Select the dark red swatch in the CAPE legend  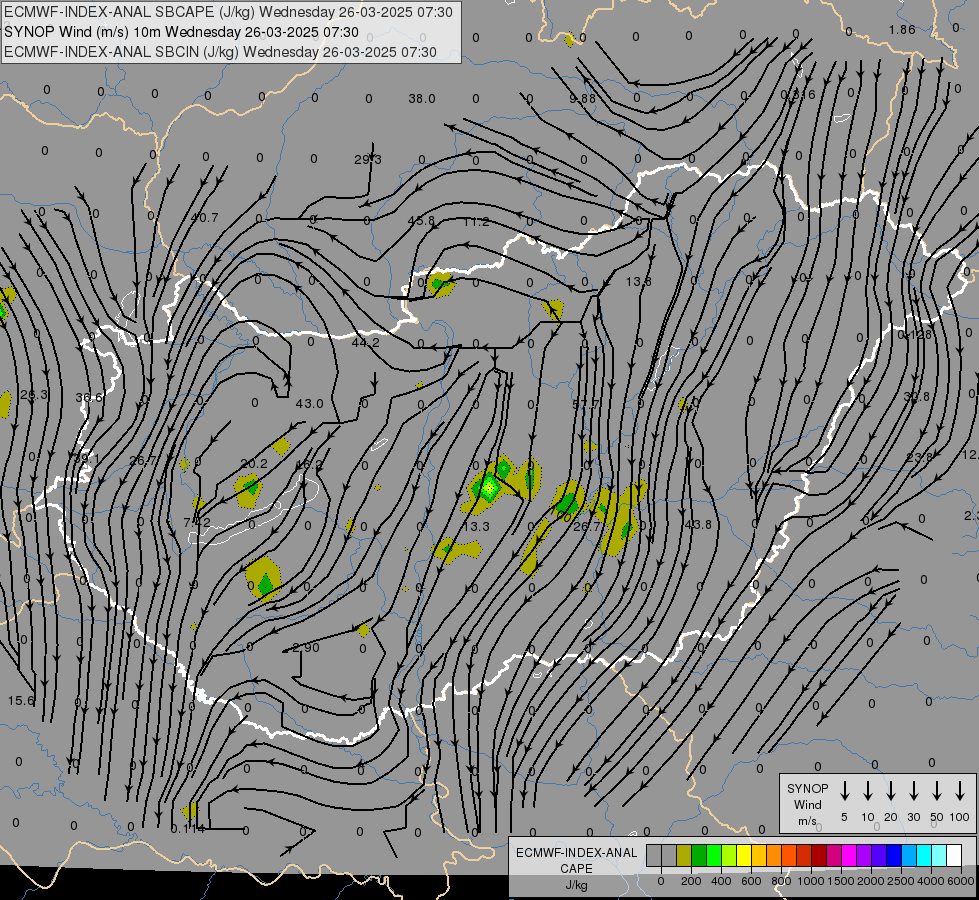click(x=819, y=856)
